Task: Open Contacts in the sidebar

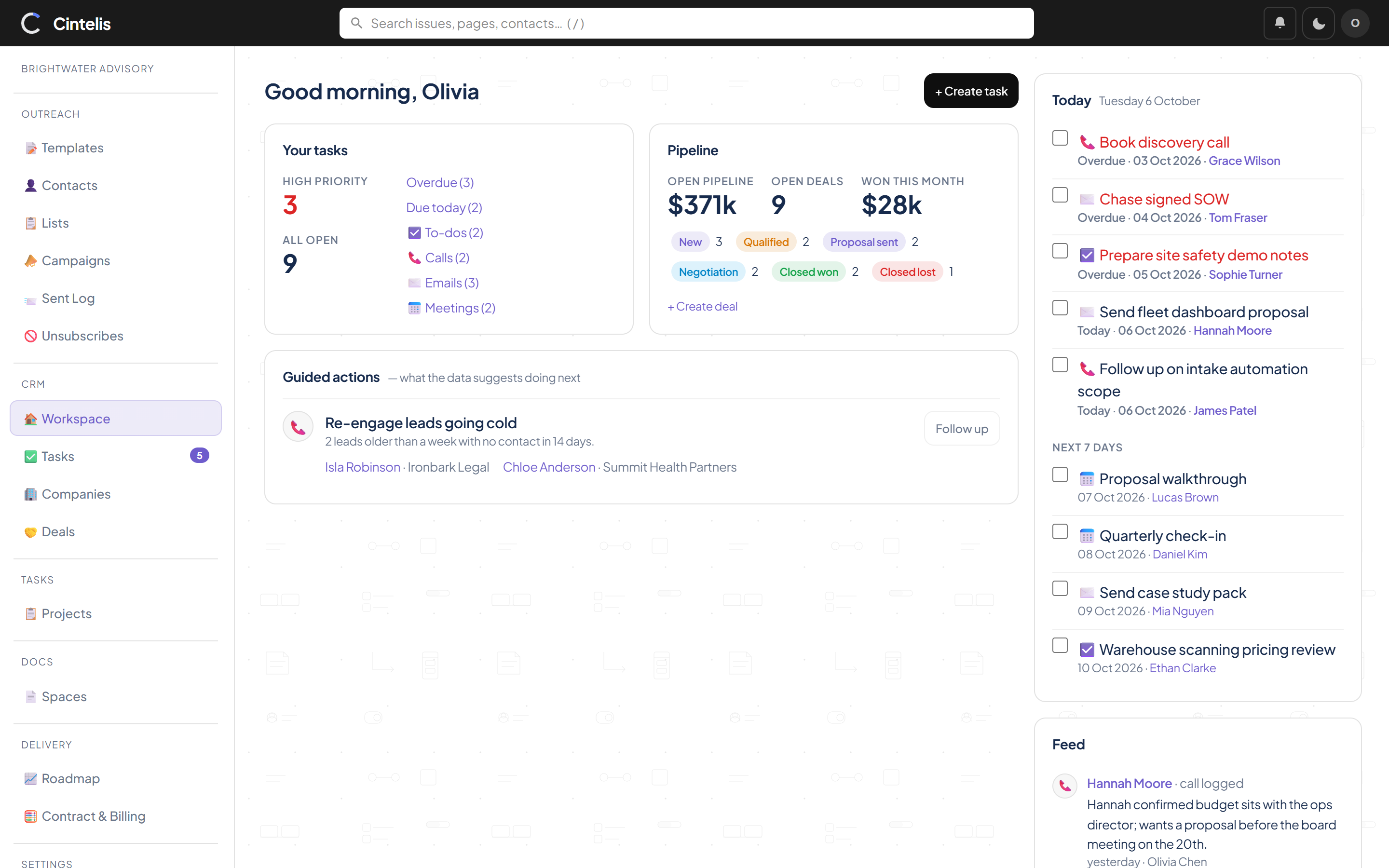Action: [115, 186]
